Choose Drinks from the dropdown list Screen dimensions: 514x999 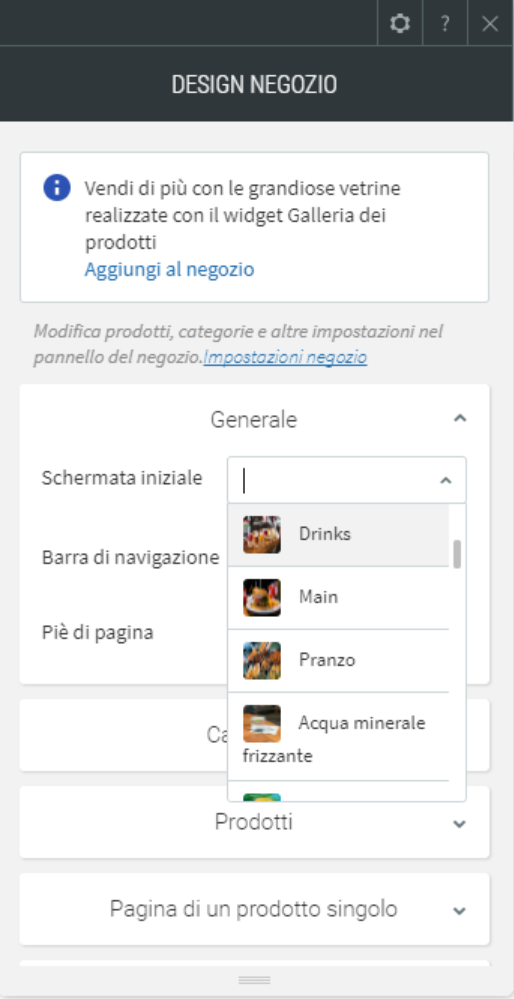[x=338, y=535]
